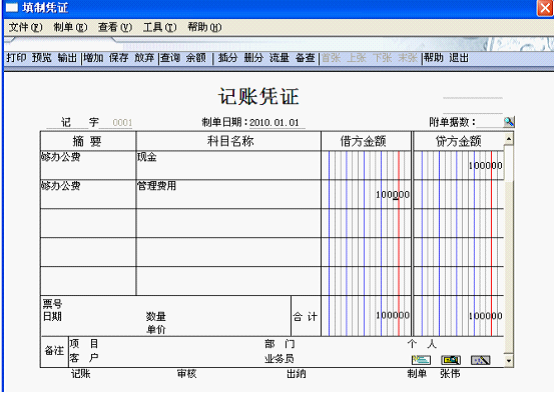554x393 pixels.
Task: Click the 制单日期 date field
Action: pyautogui.click(x=277, y=123)
